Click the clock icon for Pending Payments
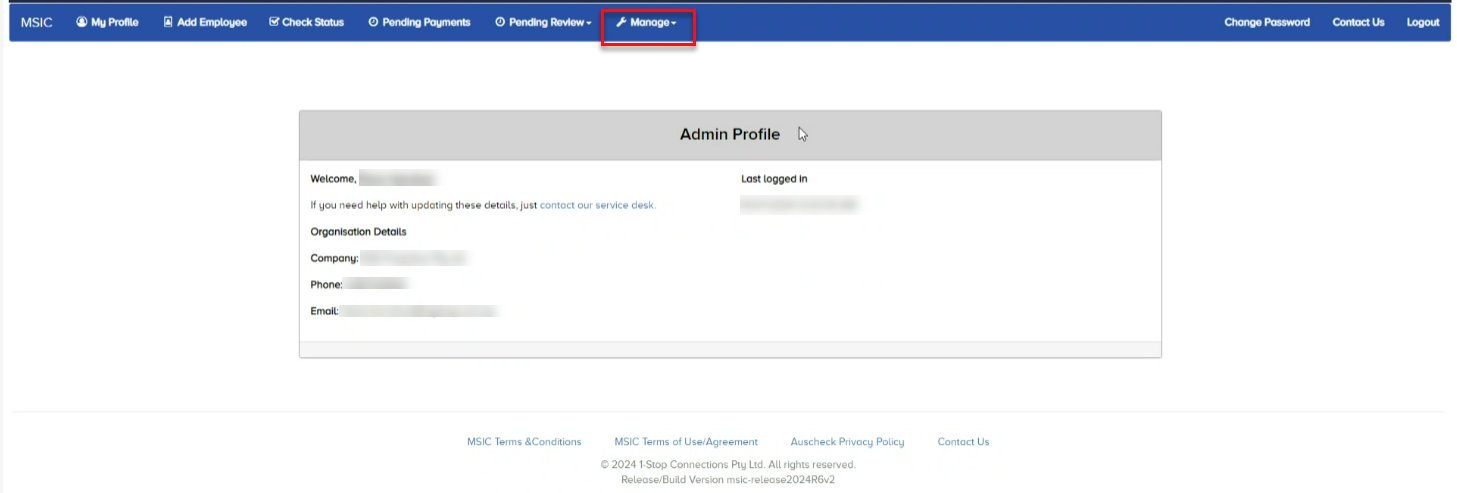Screen dimensions: 1457x493 point(373,22)
